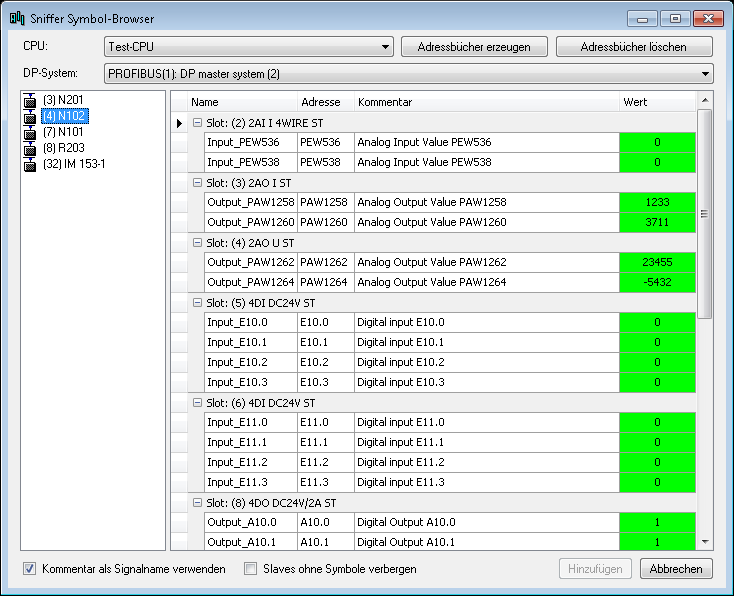Collapse the Slot (3) 2AO I ST group

[x=197, y=183]
